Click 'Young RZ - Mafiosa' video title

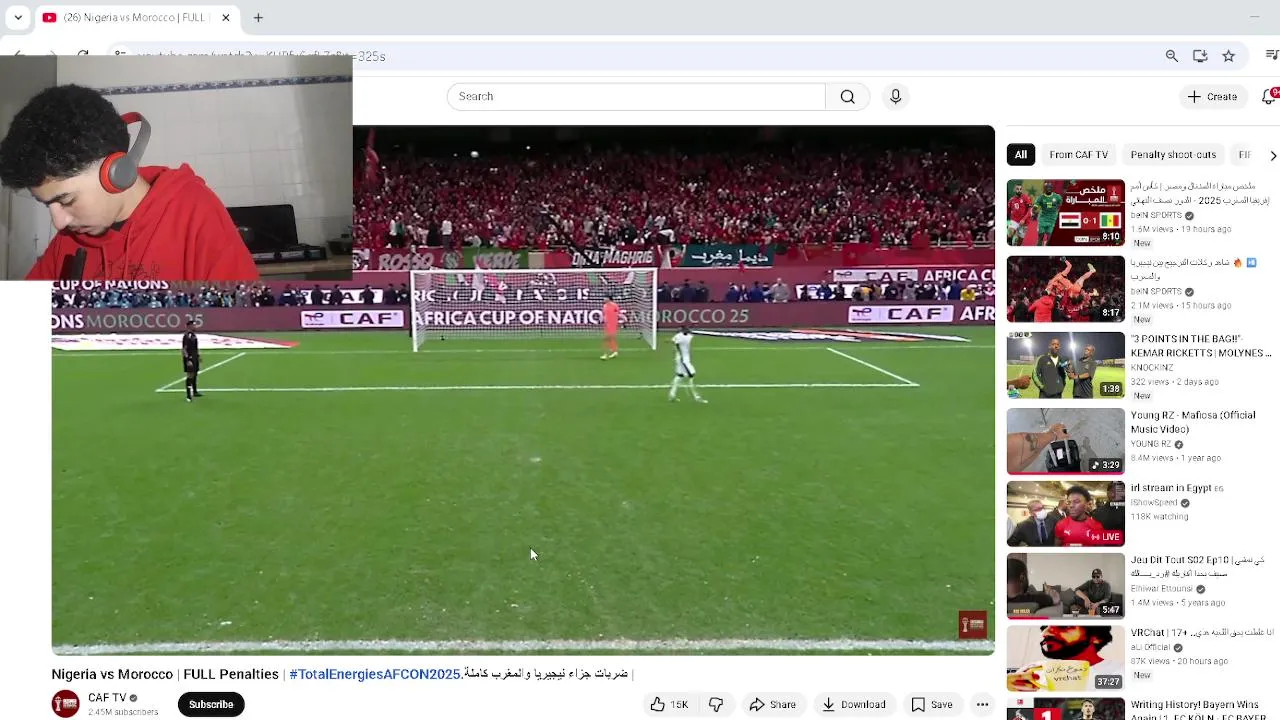click(x=1193, y=422)
